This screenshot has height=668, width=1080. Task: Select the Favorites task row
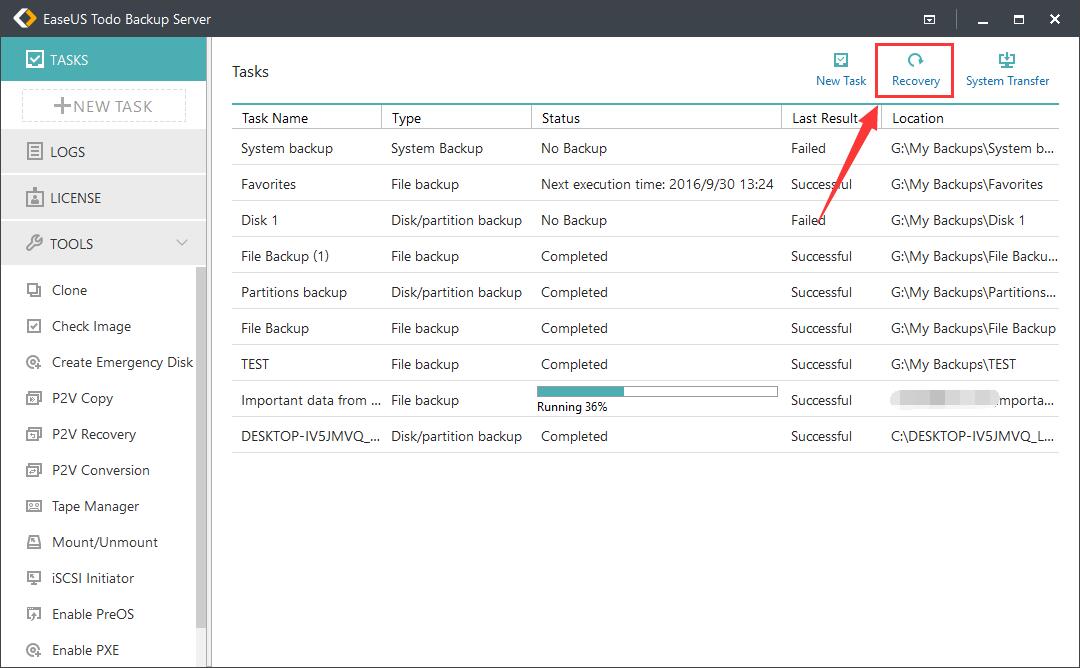tap(645, 184)
